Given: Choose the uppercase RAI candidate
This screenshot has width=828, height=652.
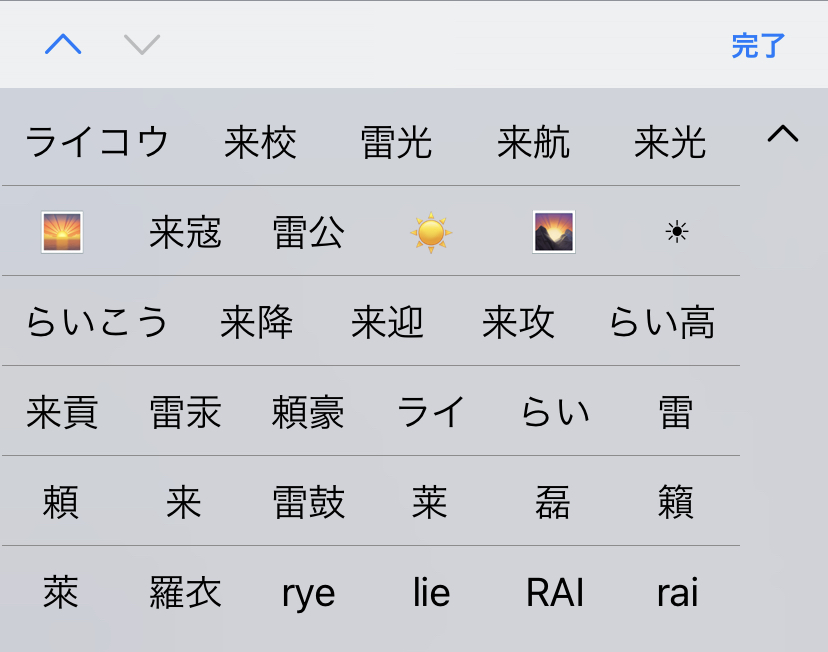Looking at the screenshot, I should click(554, 593).
